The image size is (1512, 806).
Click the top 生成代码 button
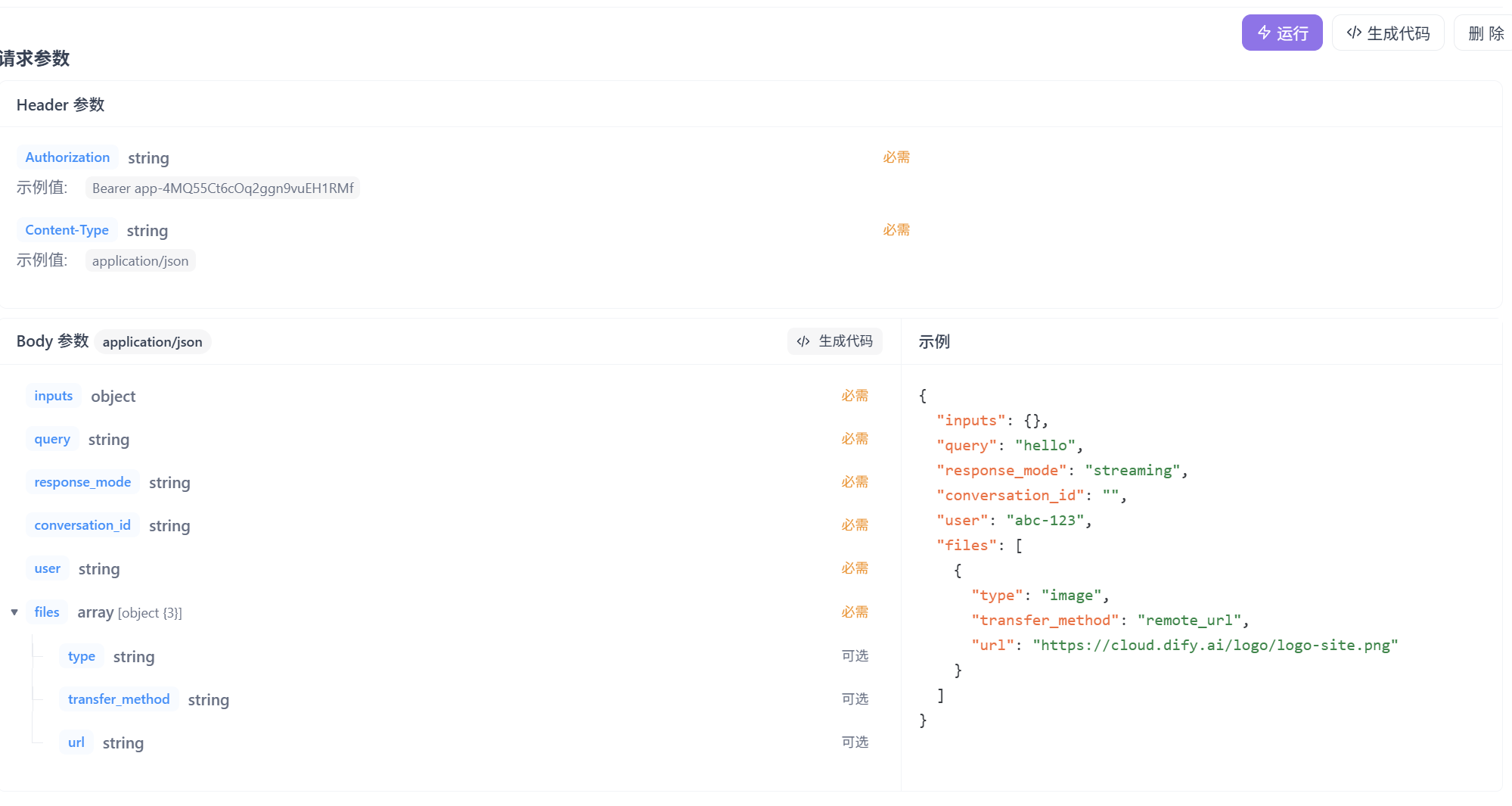pos(1388,33)
